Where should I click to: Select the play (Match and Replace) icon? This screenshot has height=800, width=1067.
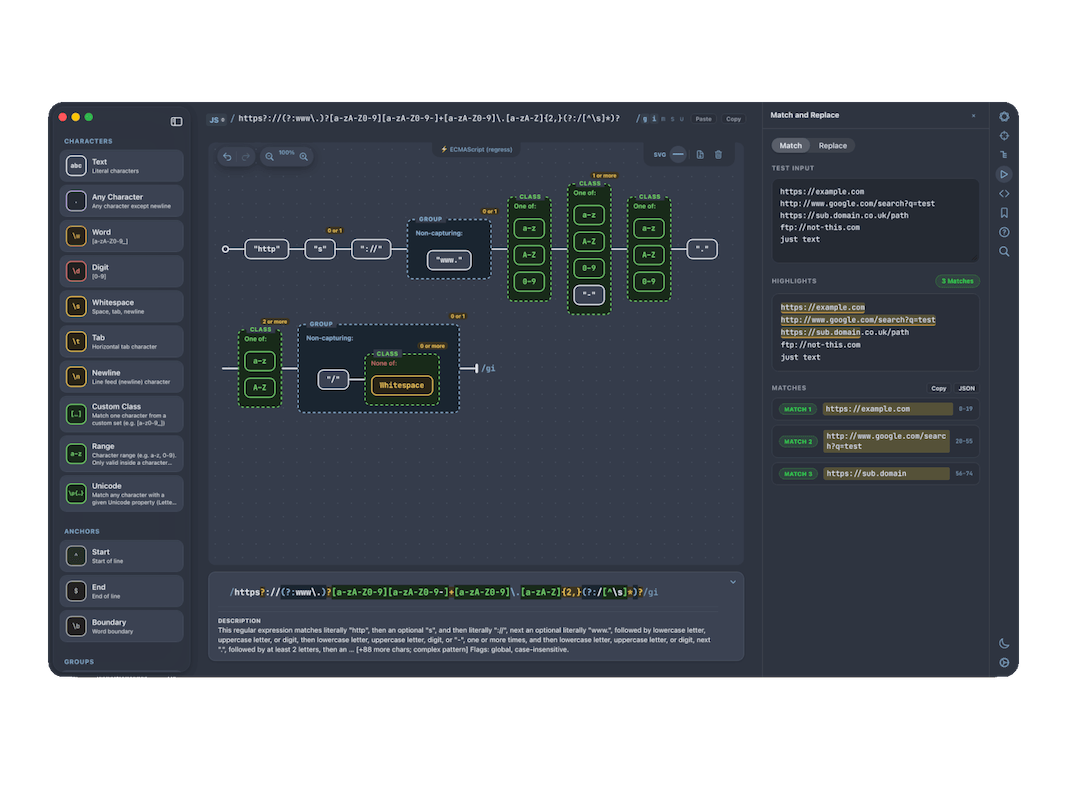(x=1004, y=174)
